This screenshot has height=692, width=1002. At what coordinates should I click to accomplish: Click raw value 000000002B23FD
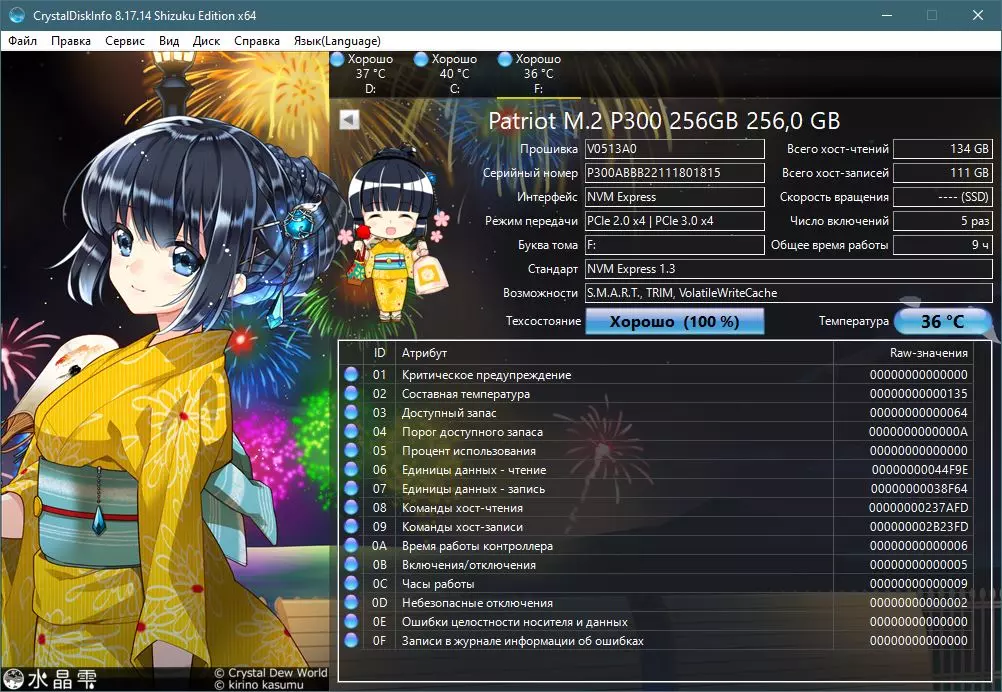click(x=919, y=527)
